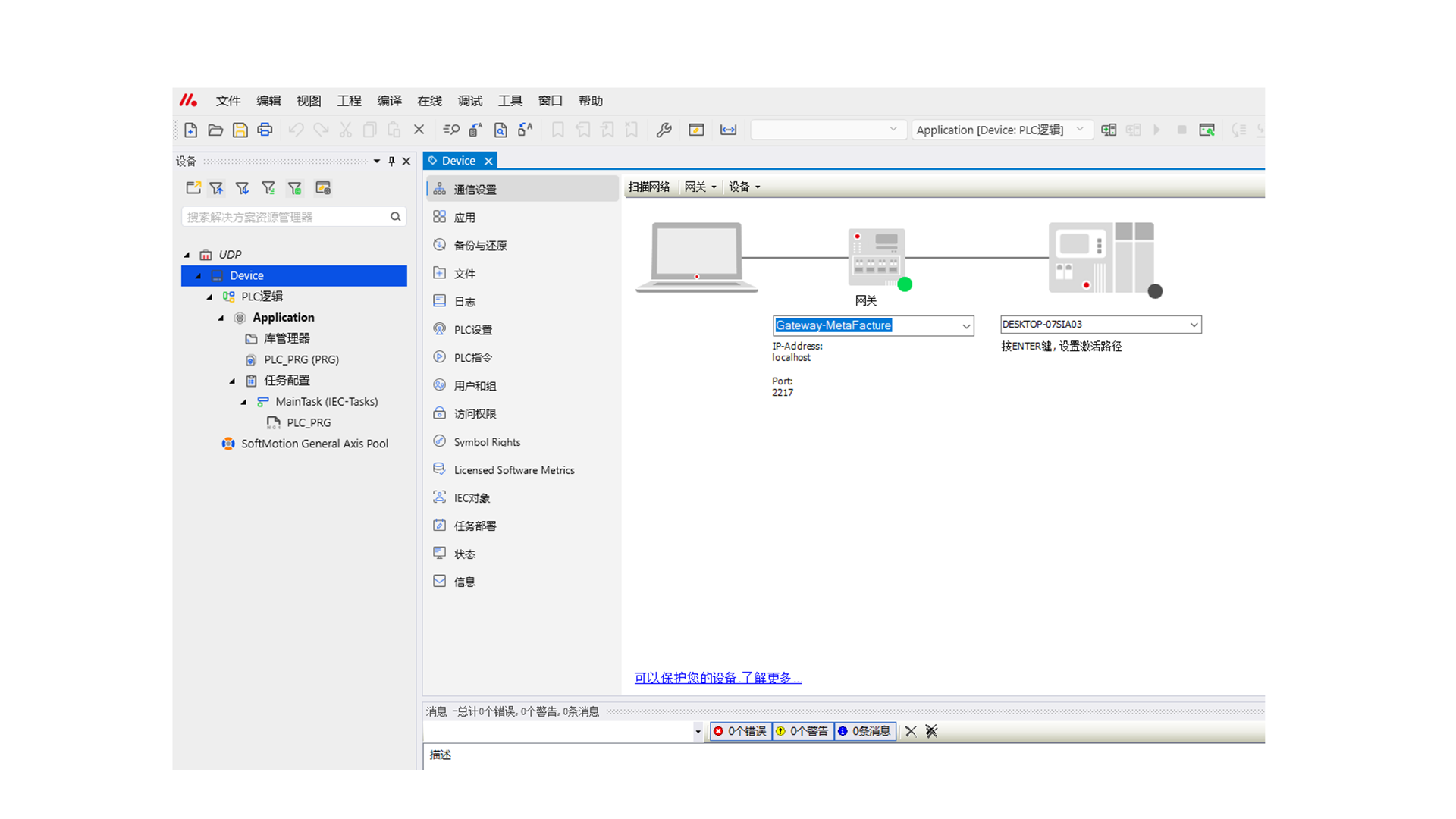Click the laptop computer image
Screen dimensions: 1456x819
(x=696, y=256)
